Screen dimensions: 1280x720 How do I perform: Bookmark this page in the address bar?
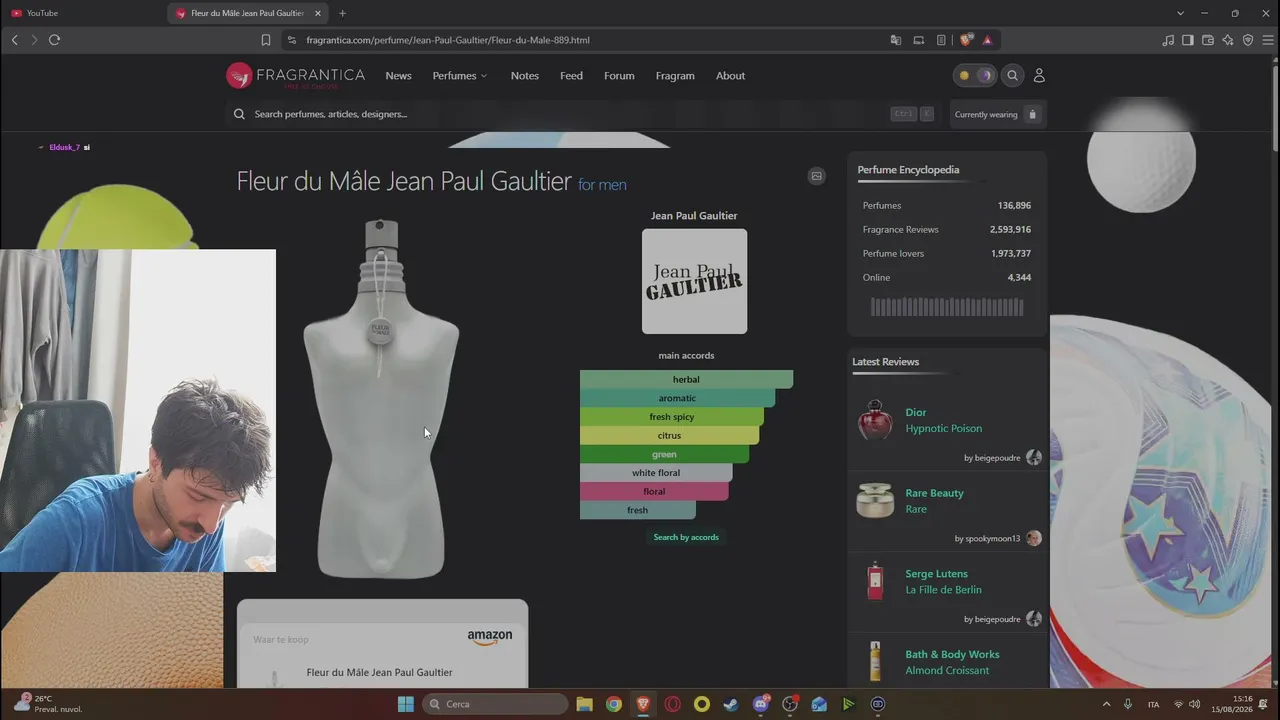pyautogui.click(x=266, y=40)
